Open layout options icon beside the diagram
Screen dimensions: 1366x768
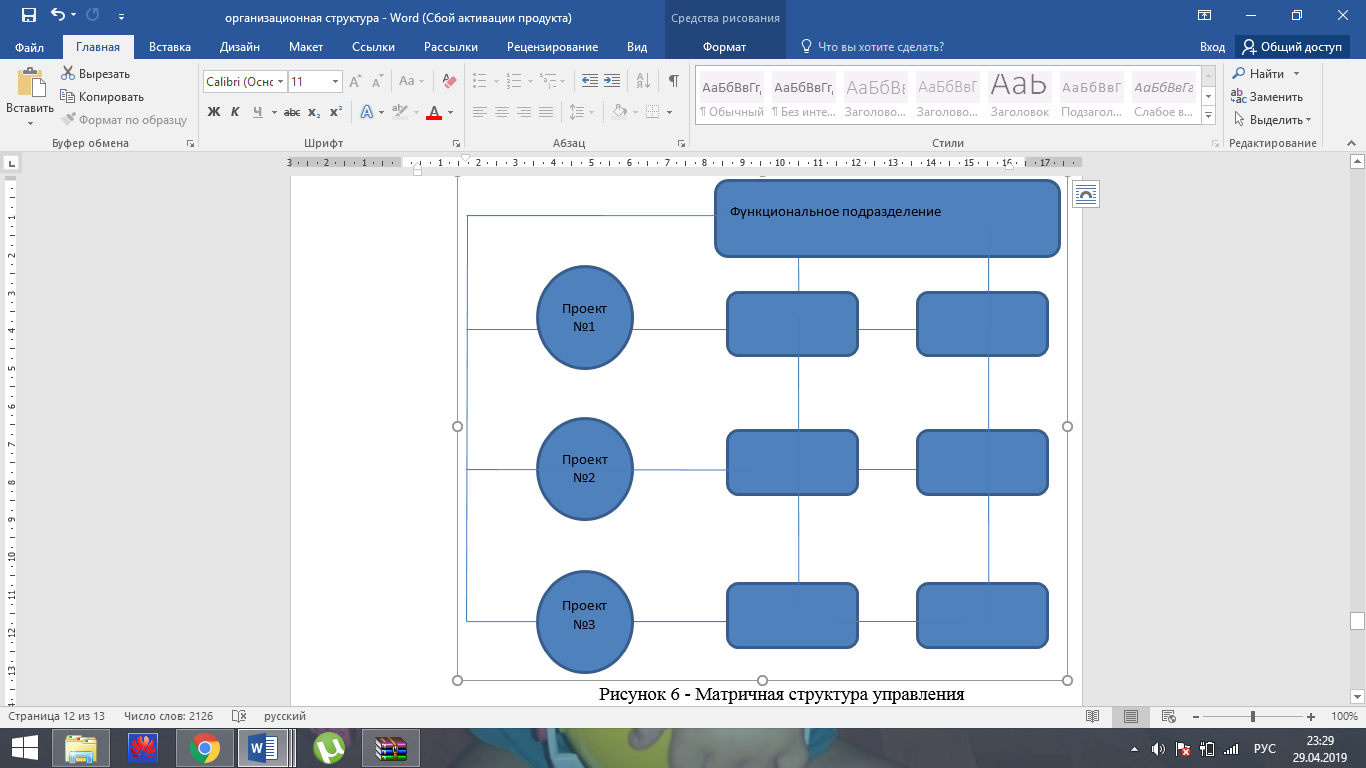point(1085,194)
